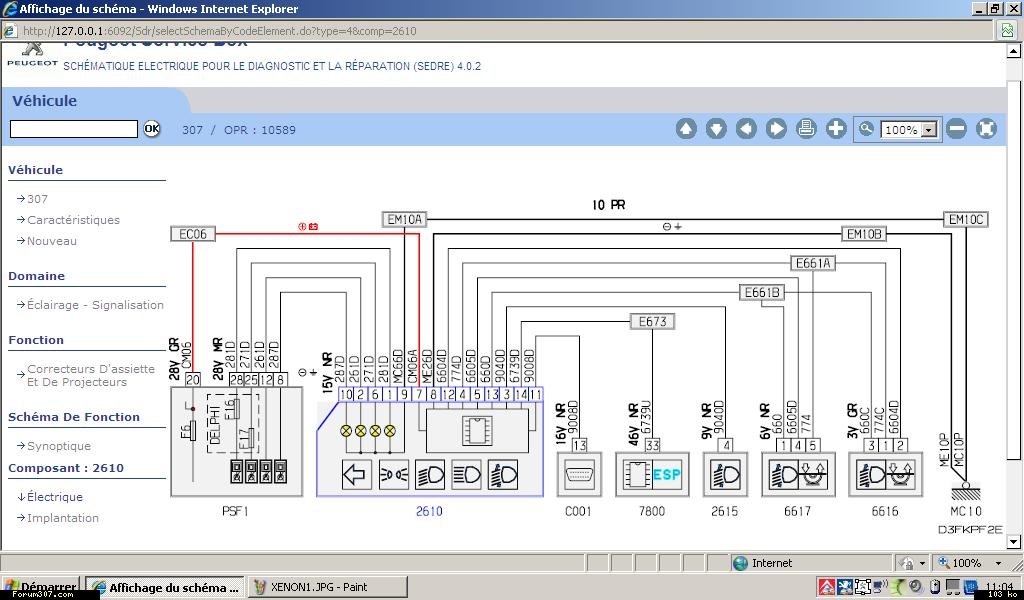
Task: Click the 7800 component label
Action: (652, 511)
